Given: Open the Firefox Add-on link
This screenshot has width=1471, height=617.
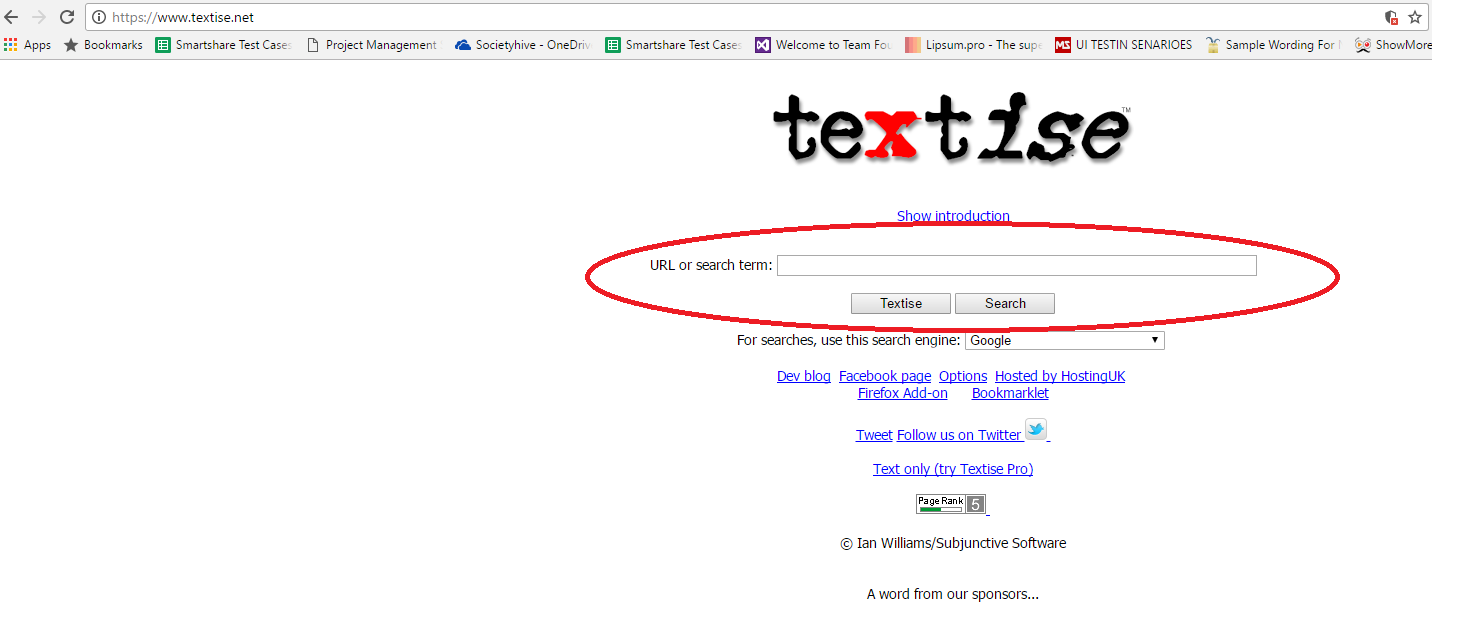Looking at the screenshot, I should pyautogui.click(x=903, y=393).
